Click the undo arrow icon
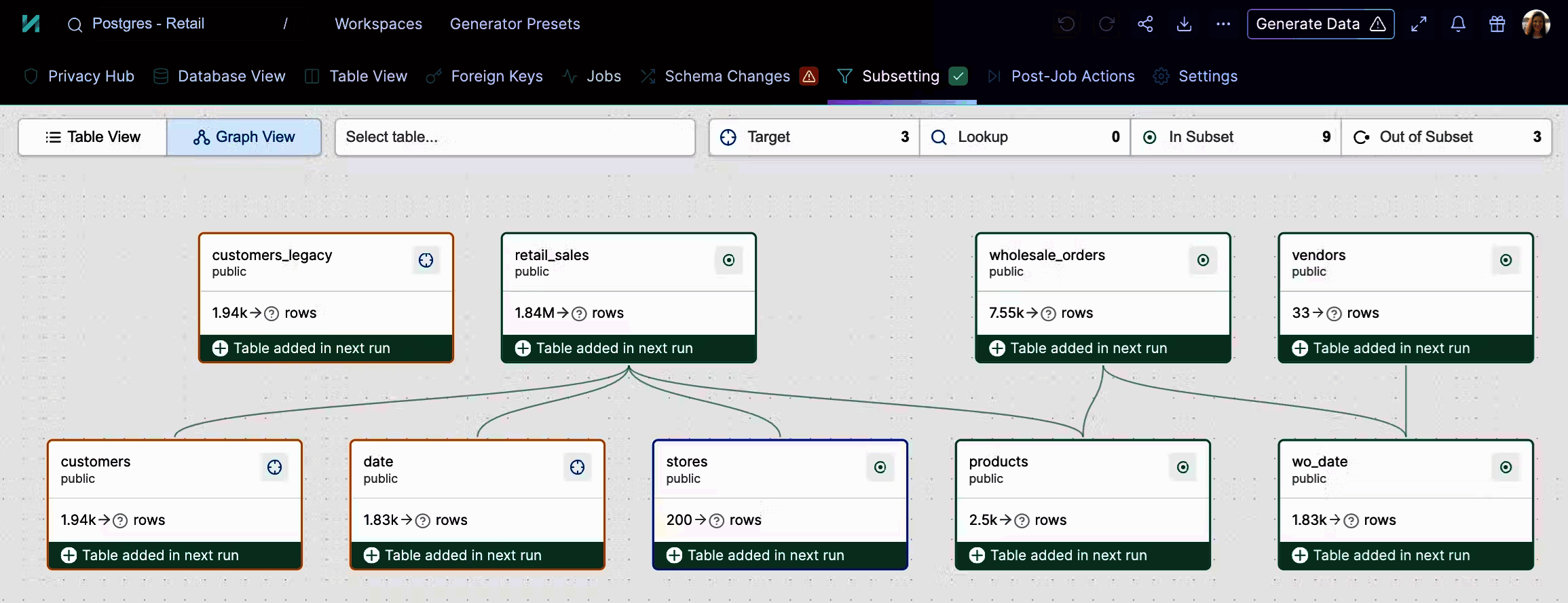 pyautogui.click(x=1066, y=24)
